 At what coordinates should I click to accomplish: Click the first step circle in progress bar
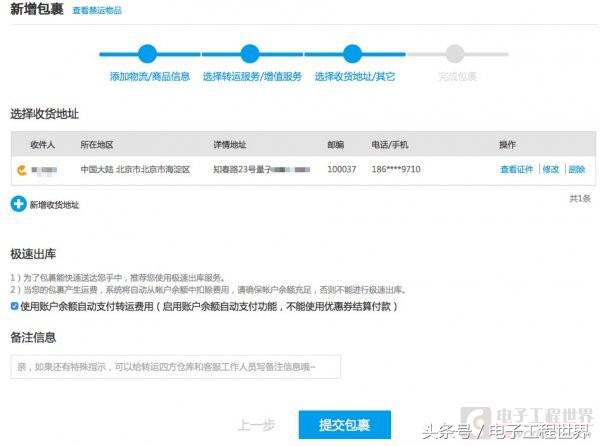(148, 54)
